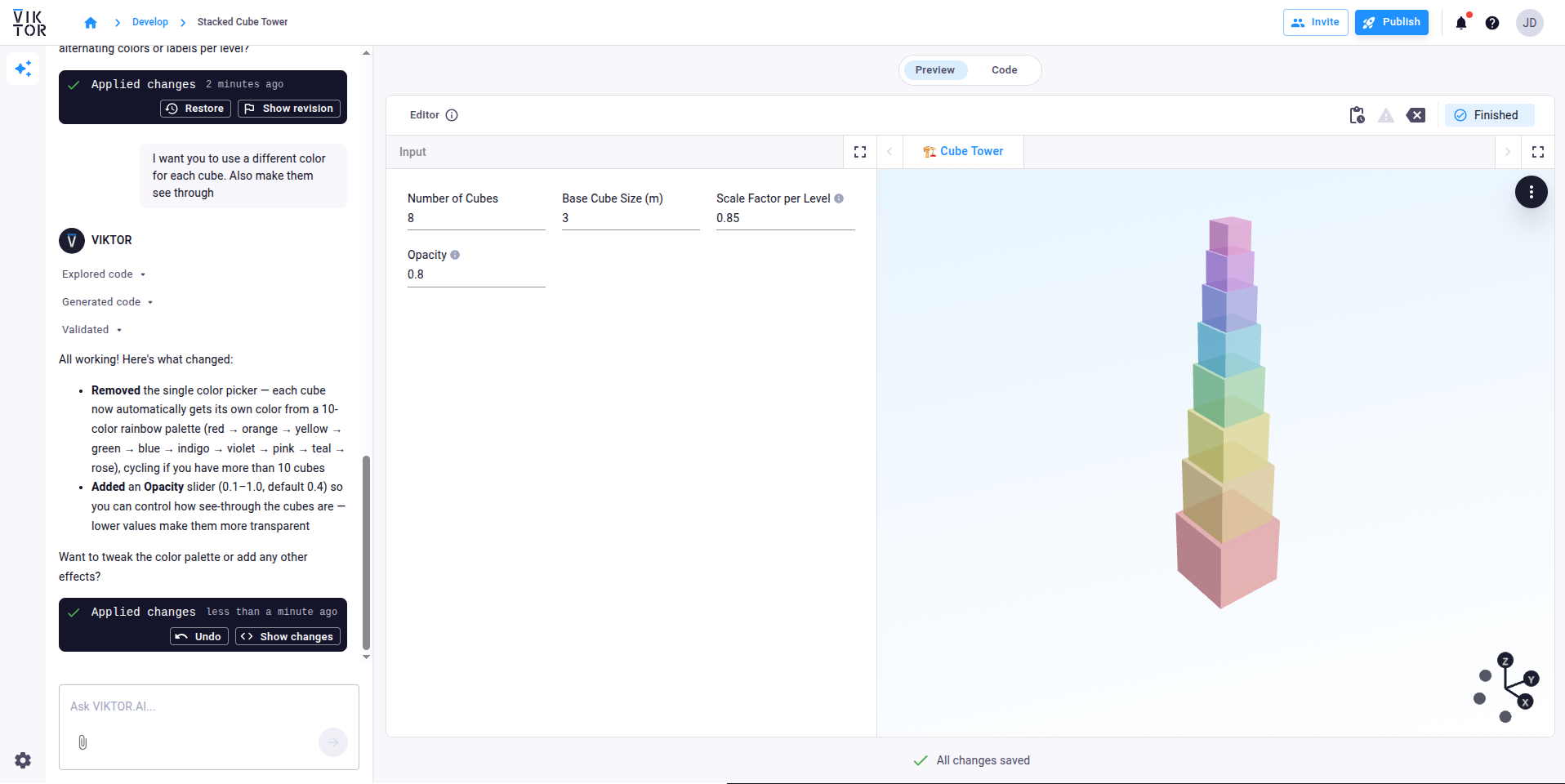Go to Develop in the breadcrumb

tap(150, 22)
